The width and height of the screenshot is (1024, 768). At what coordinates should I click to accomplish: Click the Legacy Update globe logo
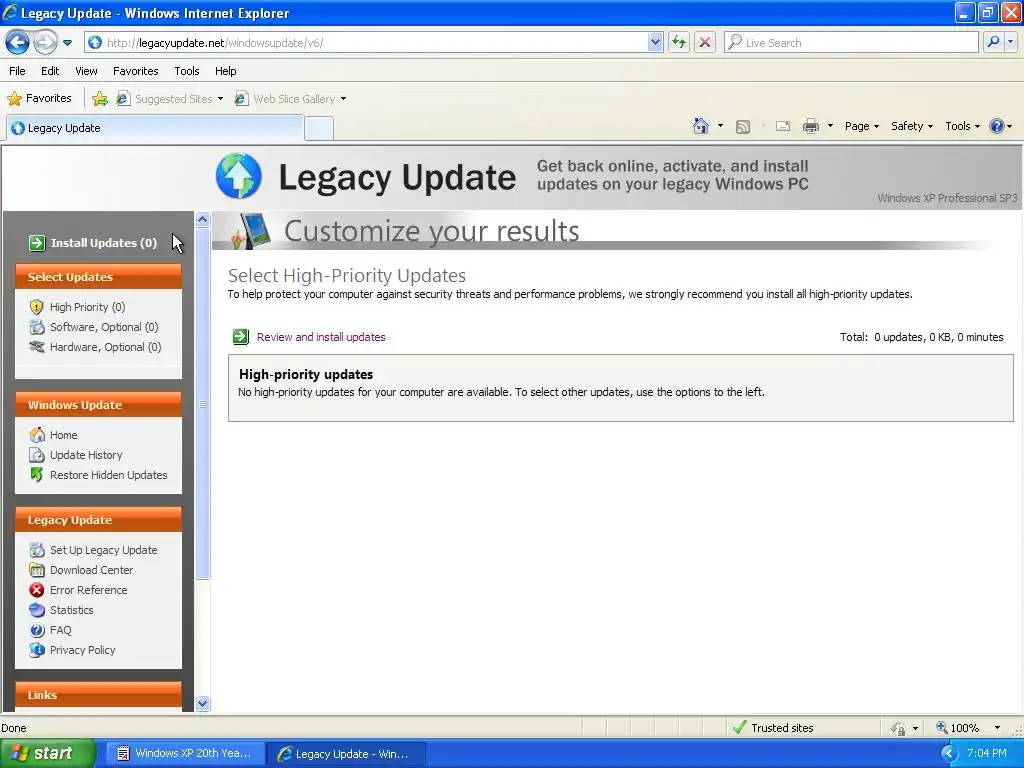pos(239,176)
